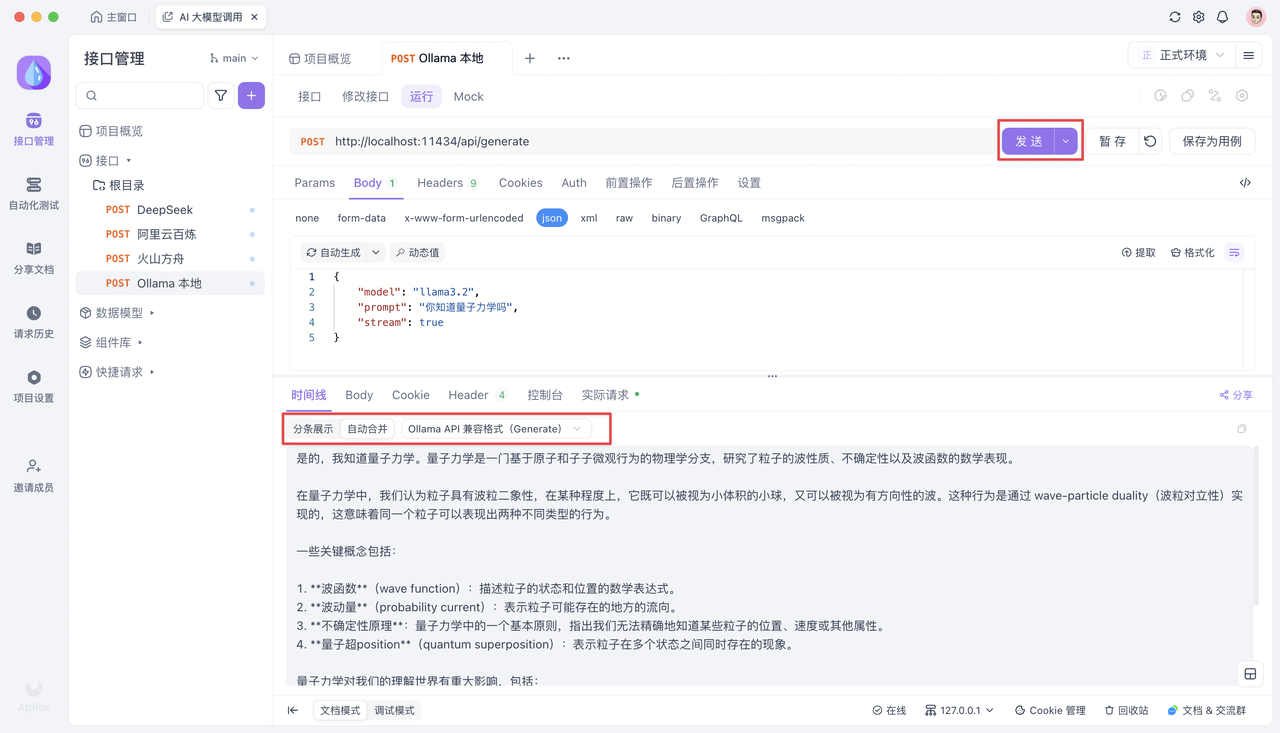This screenshot has height=733, width=1280.
Task: Click the Apifox logo at top left
Action: [x=34, y=72]
